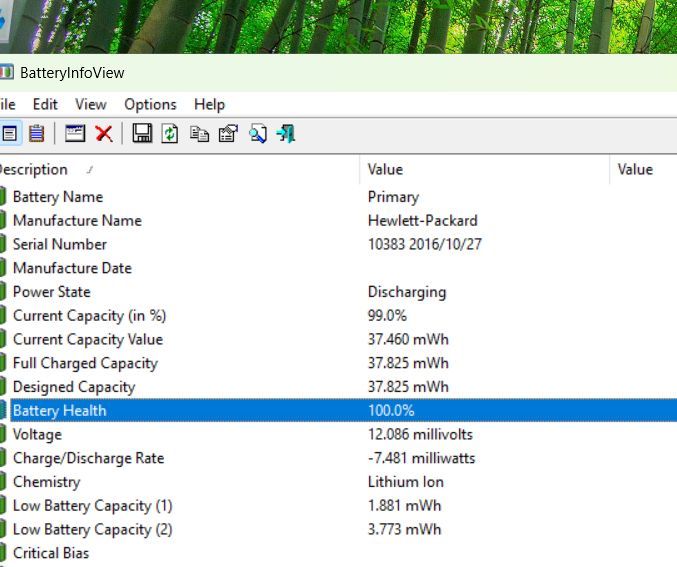Click the floppy disk Save icon
677x567 pixels.
pos(142,133)
